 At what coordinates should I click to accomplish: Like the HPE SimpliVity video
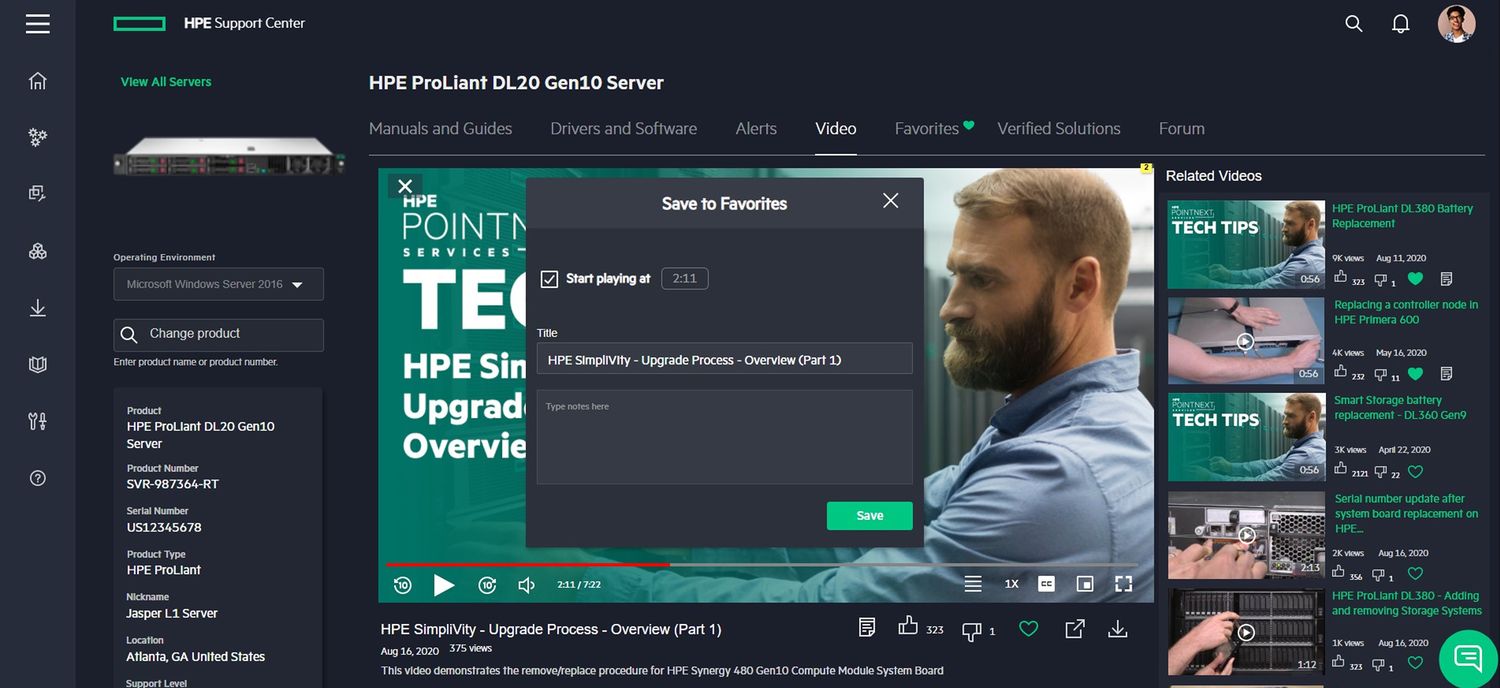click(x=908, y=627)
